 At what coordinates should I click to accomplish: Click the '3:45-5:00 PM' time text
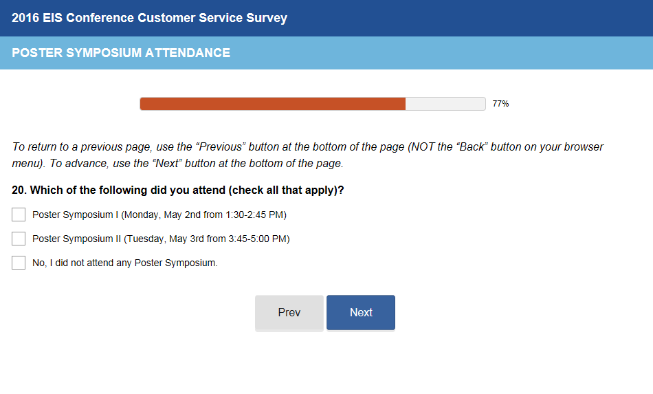tap(259, 239)
